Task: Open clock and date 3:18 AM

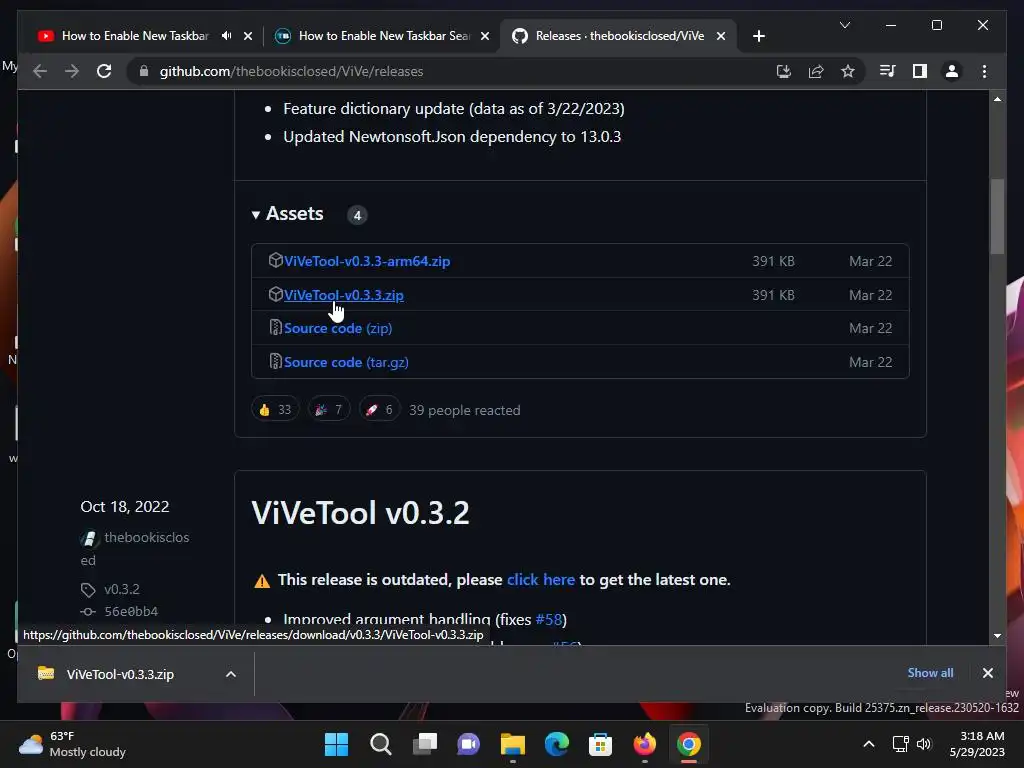Action: [x=977, y=744]
